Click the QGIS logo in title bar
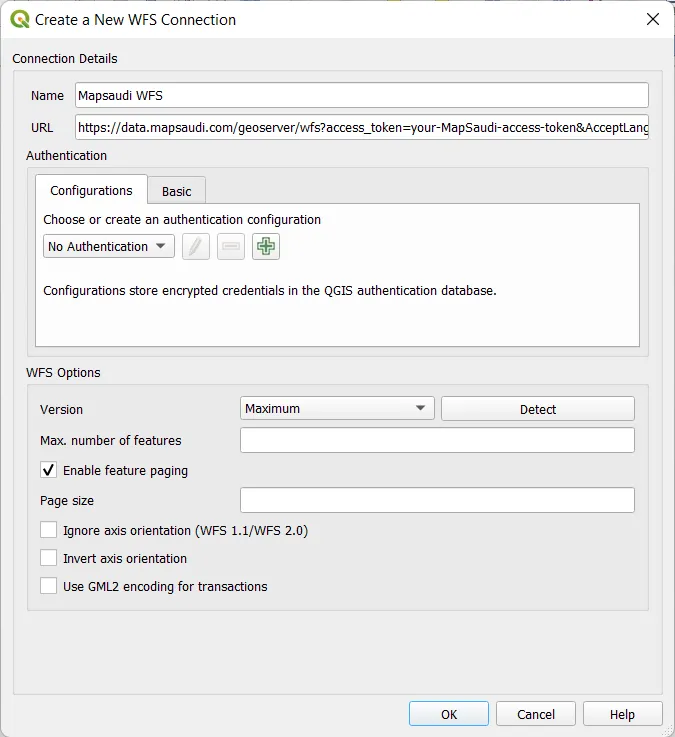The image size is (675, 737). 19,19
